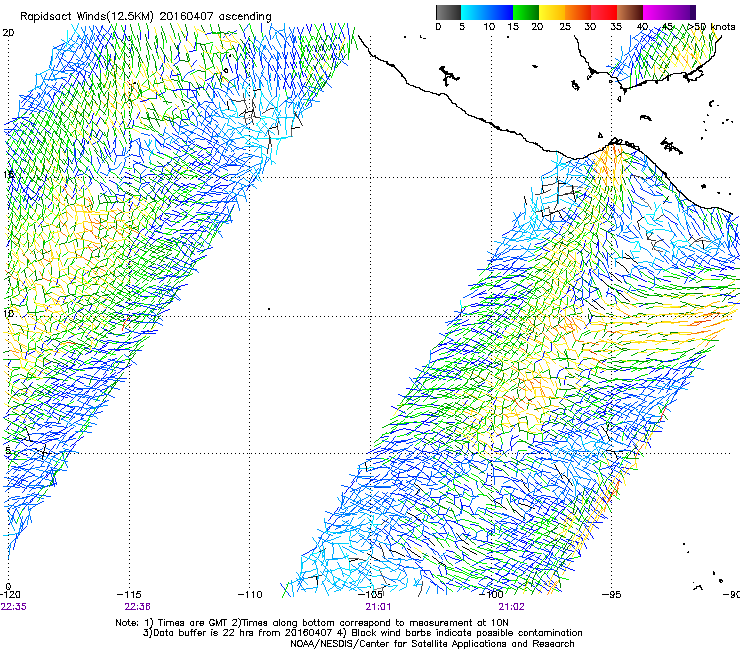Click the longitude label '-120'
740x650 pixels.
[x=10, y=595]
